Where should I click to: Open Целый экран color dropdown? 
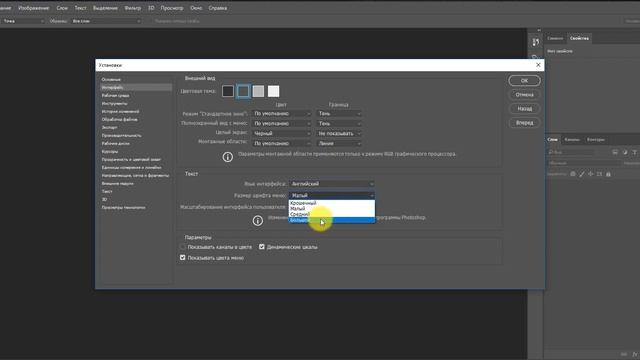(282, 133)
